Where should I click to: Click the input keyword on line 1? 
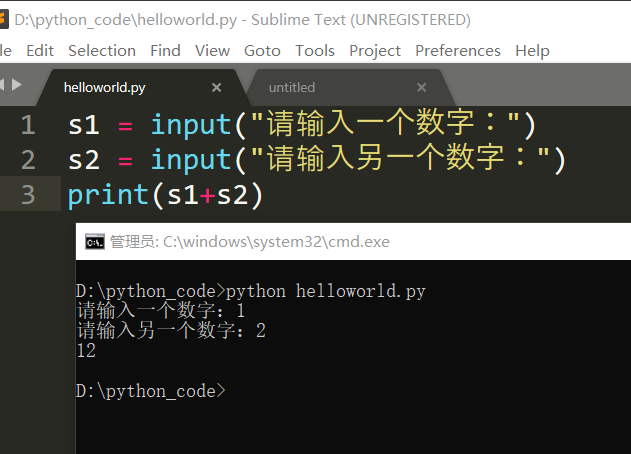coord(191,125)
